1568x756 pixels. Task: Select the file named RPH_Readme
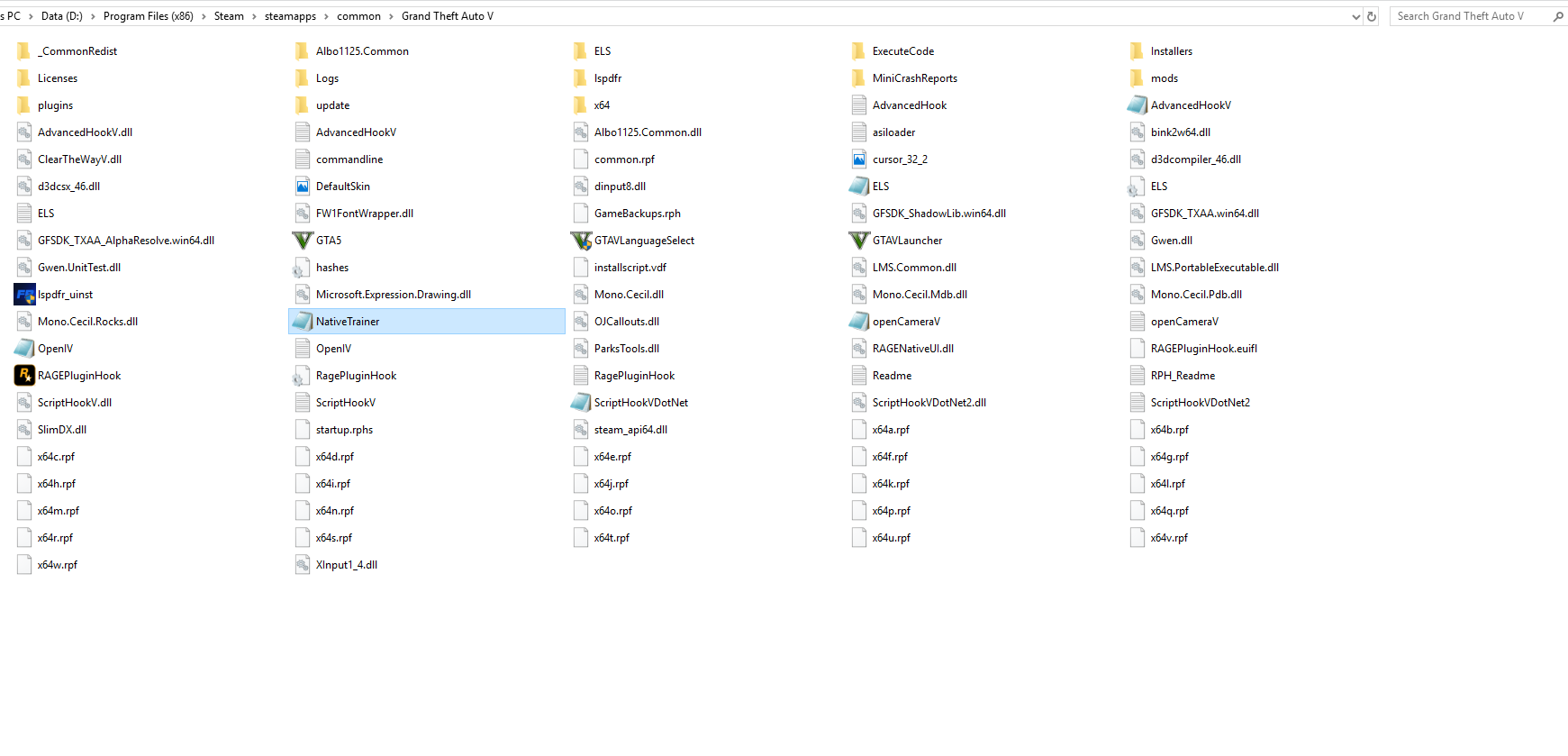click(x=1183, y=376)
